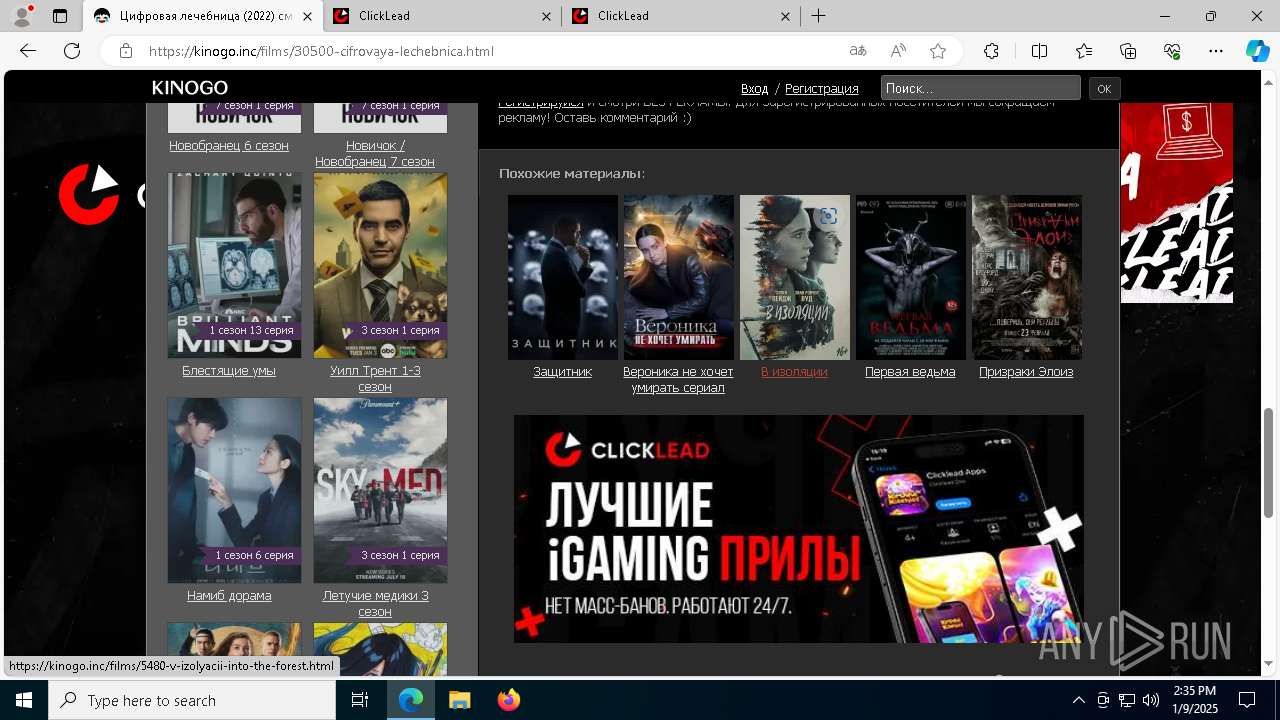Open the Вход login link
Viewport: 1280px width, 720px height.
click(755, 88)
